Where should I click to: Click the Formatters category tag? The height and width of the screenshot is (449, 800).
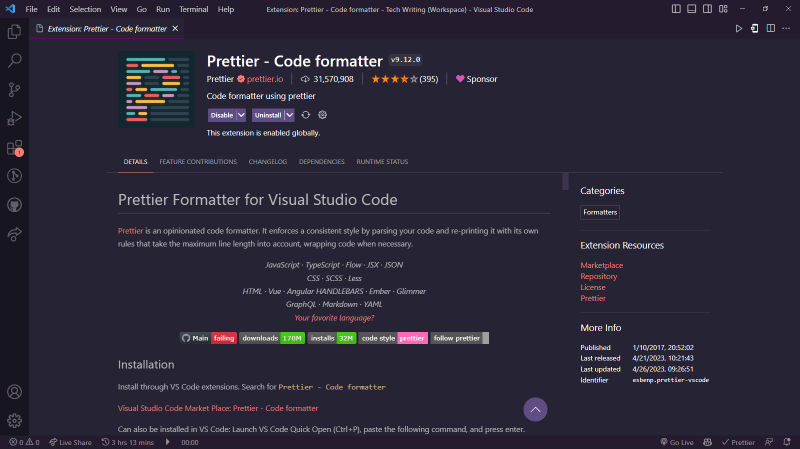(600, 212)
